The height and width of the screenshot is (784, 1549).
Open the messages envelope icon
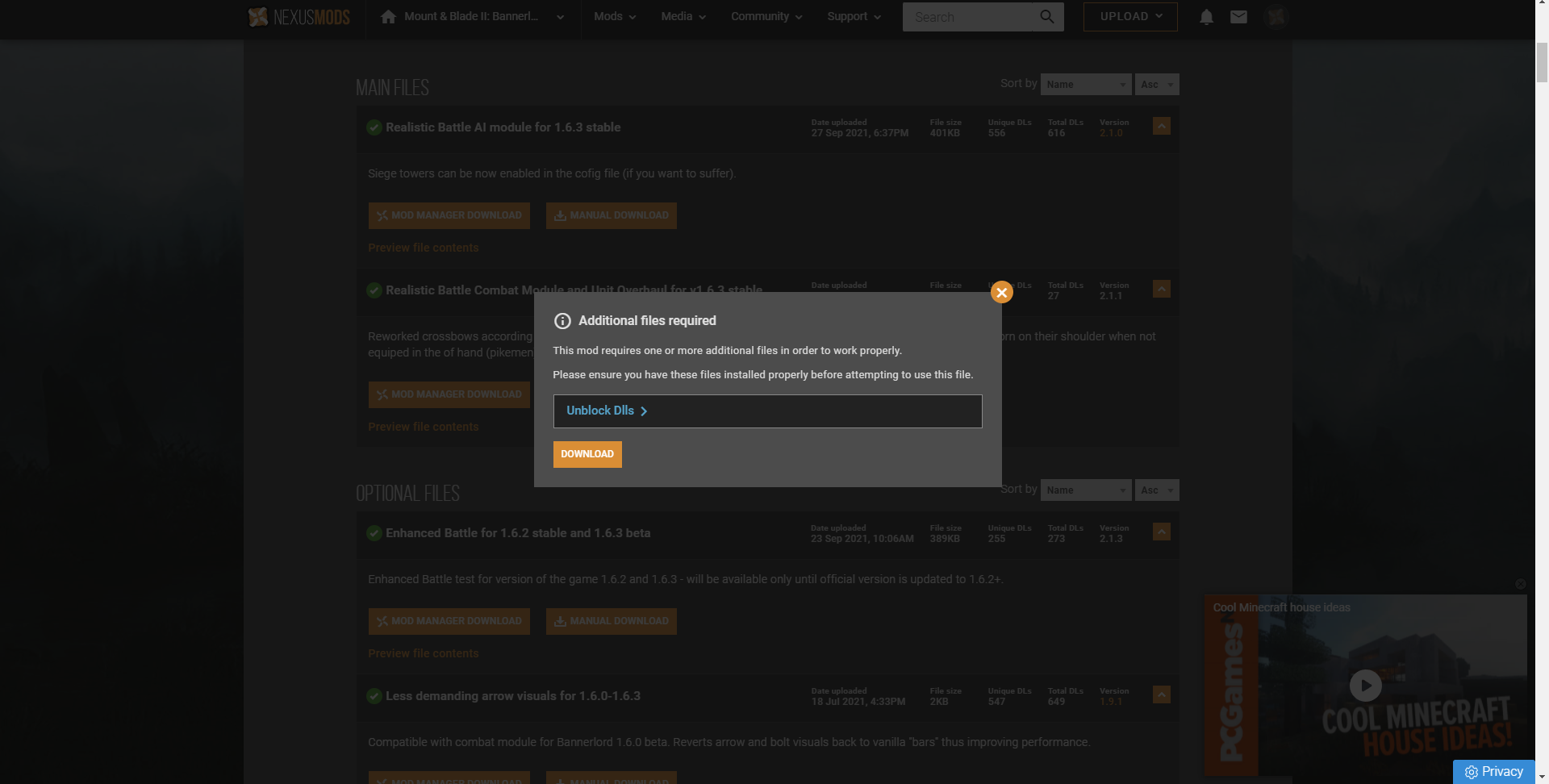pos(1238,17)
